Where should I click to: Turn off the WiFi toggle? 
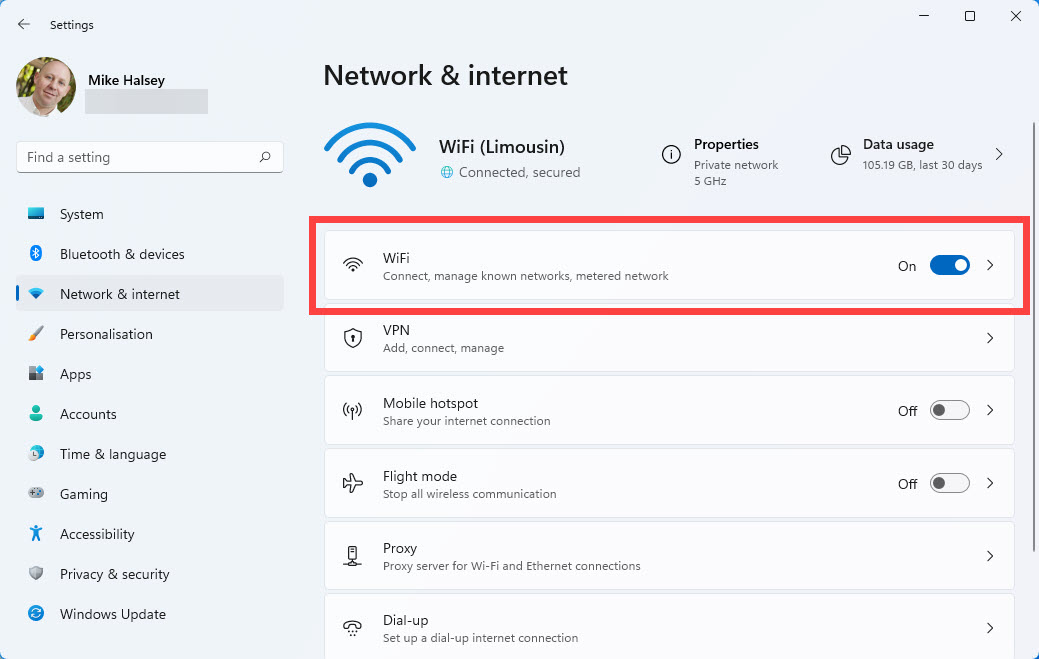949,265
